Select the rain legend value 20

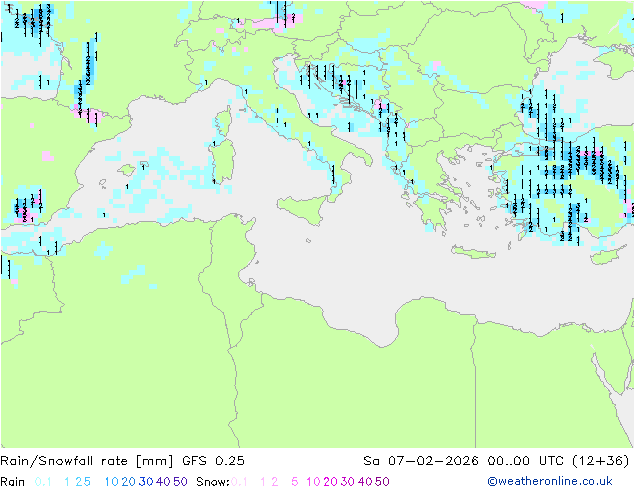point(128,482)
